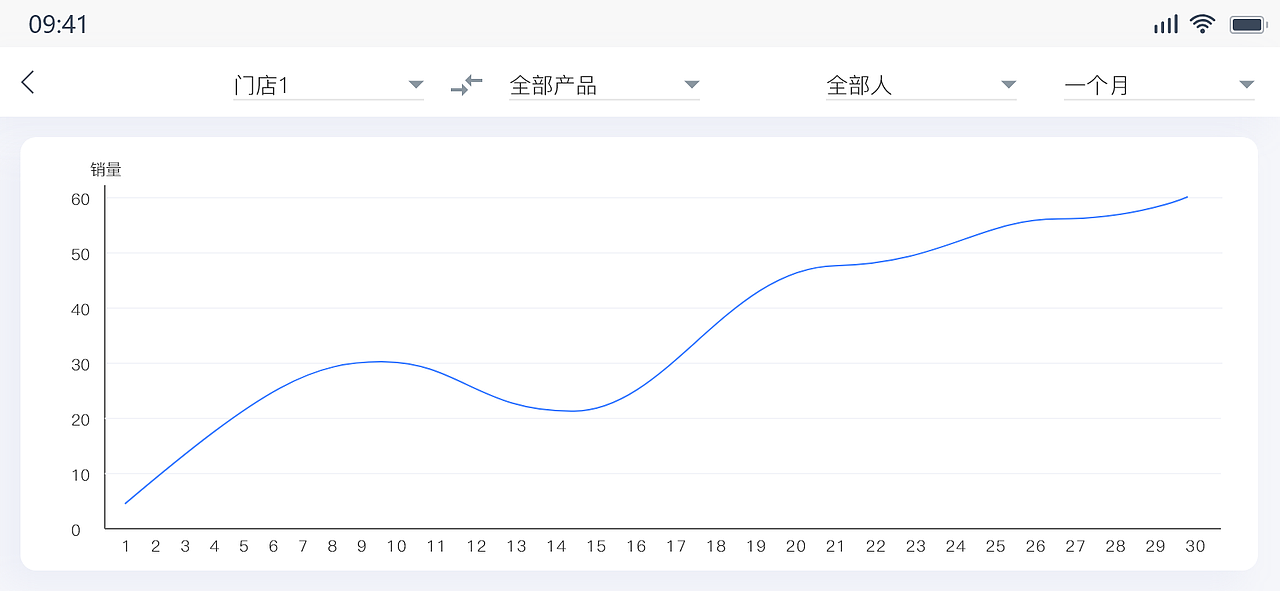Click the arrow beside 一个月

(x=1246, y=85)
